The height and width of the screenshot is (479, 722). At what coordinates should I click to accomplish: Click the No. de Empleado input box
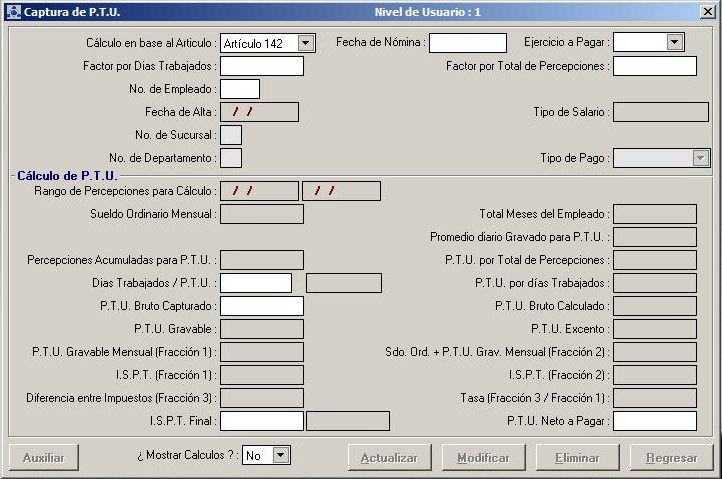[240, 89]
